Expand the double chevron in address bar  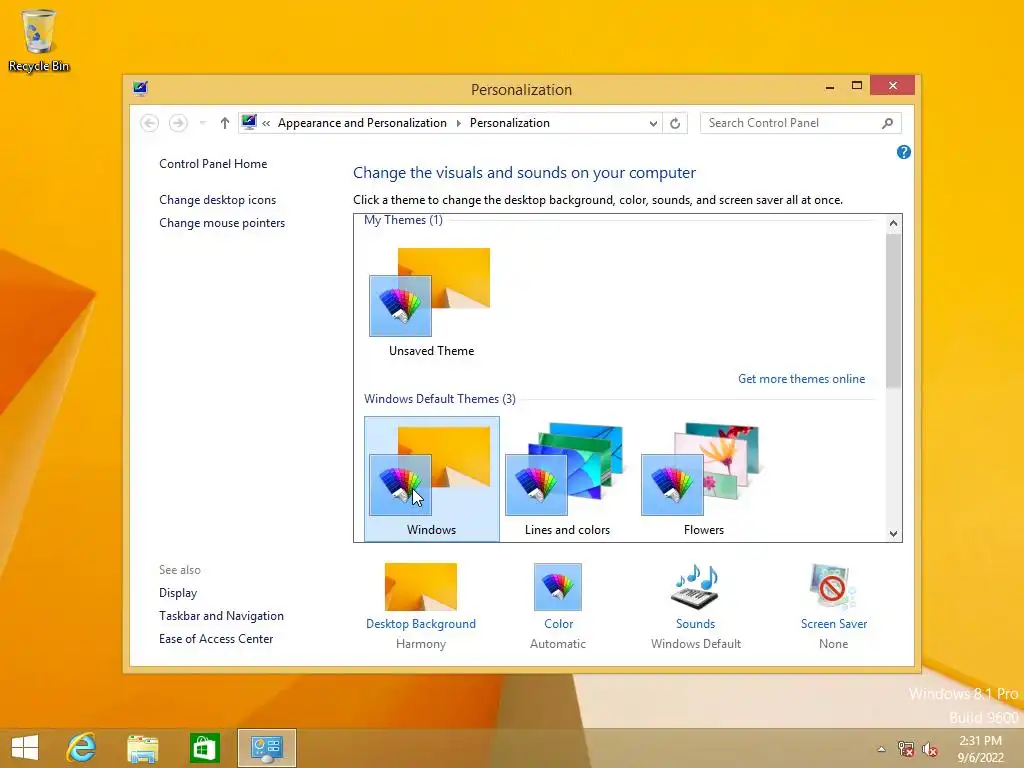click(266, 123)
